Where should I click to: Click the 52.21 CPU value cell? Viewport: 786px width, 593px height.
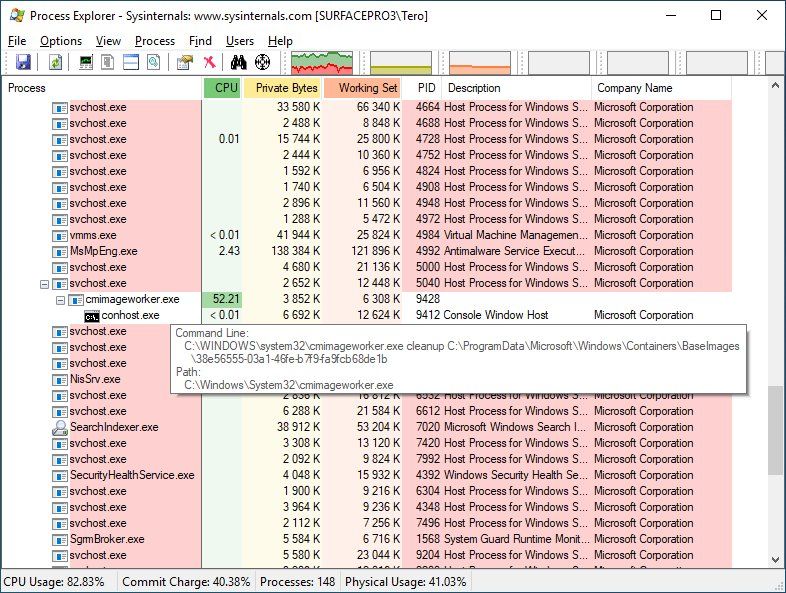(222, 299)
